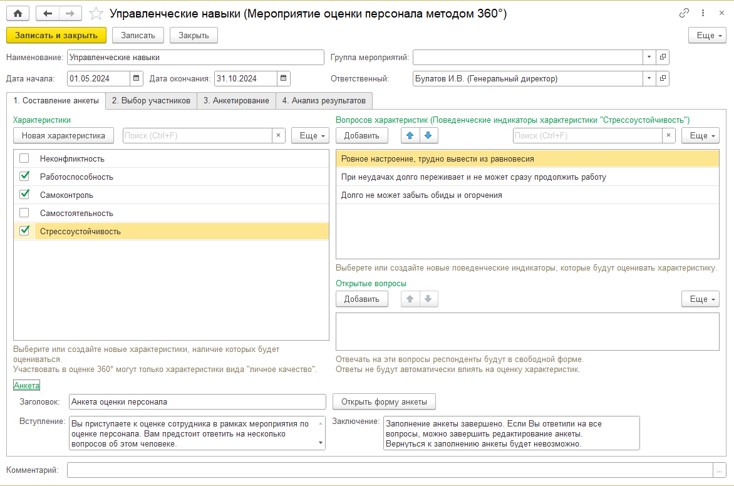This screenshot has width=734, height=486.
Task: Open calendar picker for Дата начала
Action: coord(136,78)
